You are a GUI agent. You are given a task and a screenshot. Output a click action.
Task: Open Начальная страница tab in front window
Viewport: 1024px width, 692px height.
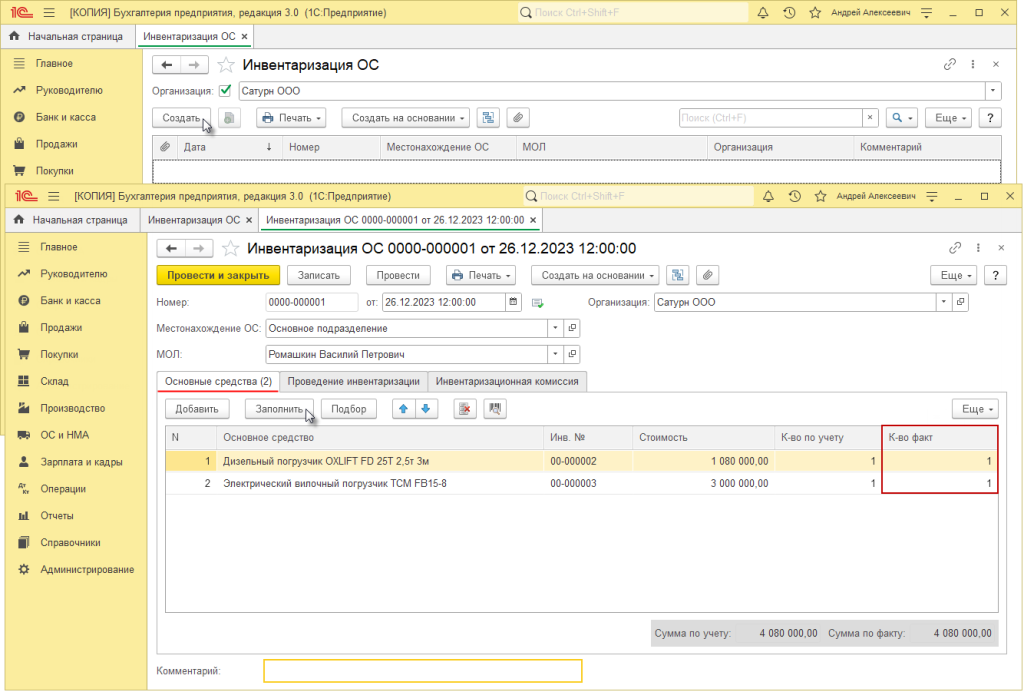pos(72,220)
